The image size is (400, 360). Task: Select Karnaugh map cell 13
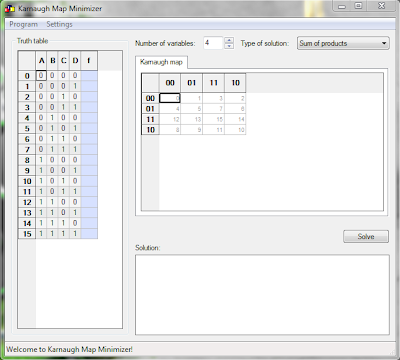tap(192, 119)
